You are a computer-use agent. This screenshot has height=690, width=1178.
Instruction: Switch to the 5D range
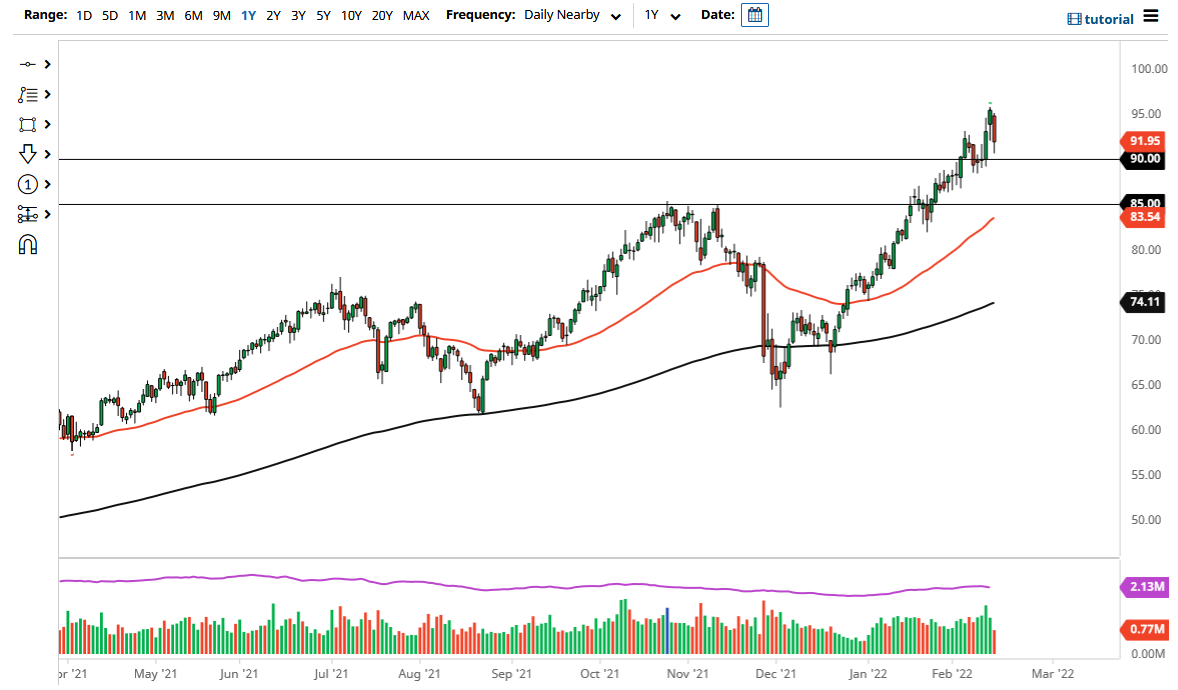point(110,15)
